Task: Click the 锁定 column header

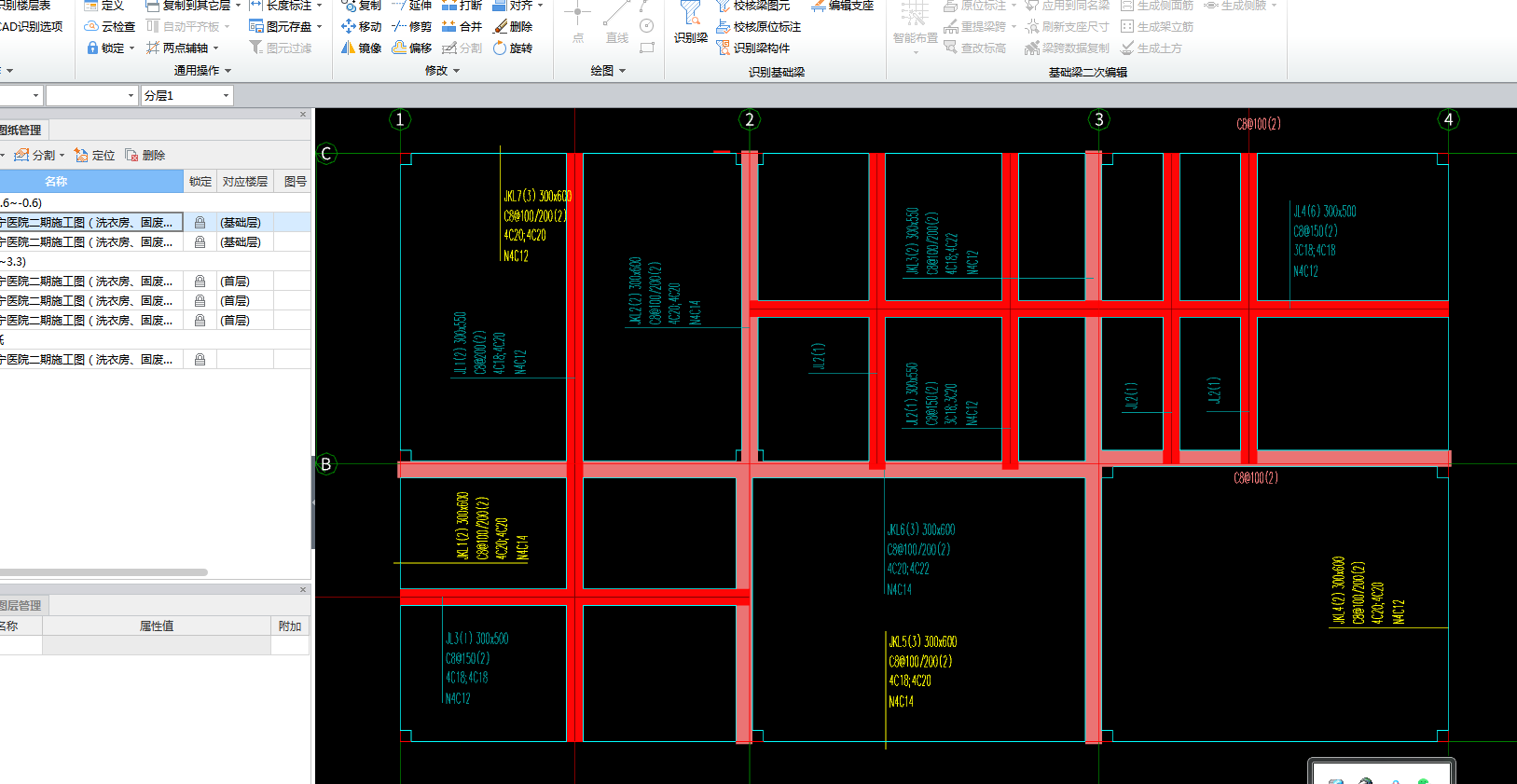Action: (x=200, y=182)
